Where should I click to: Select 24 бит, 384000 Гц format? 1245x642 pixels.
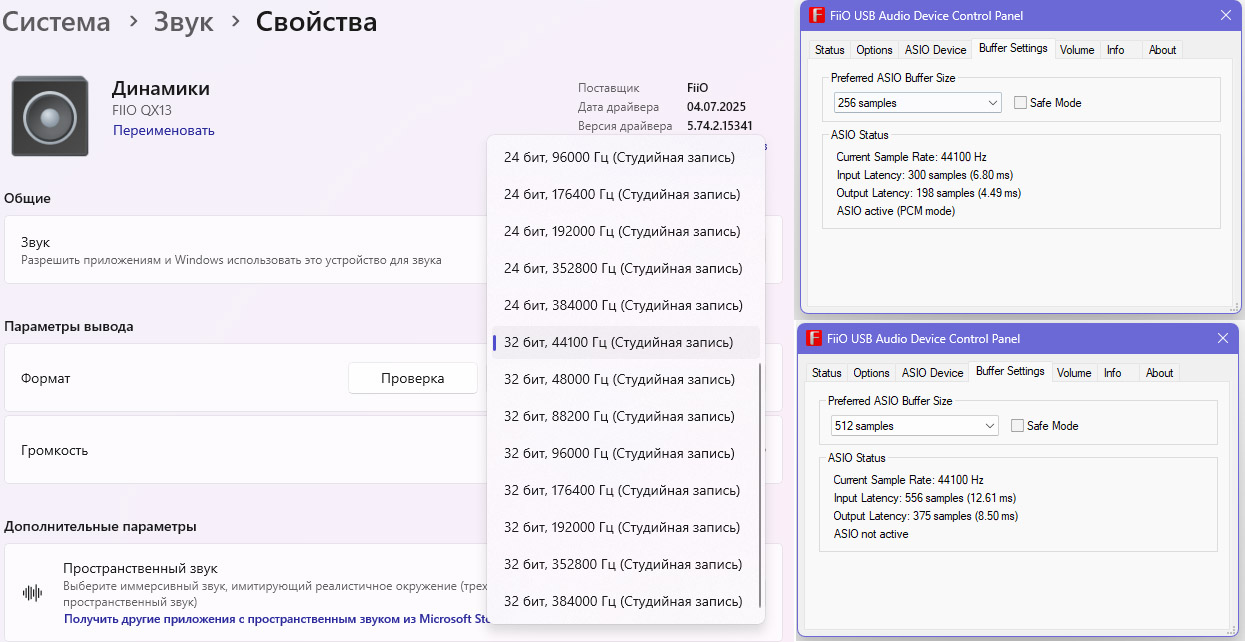click(x=625, y=305)
